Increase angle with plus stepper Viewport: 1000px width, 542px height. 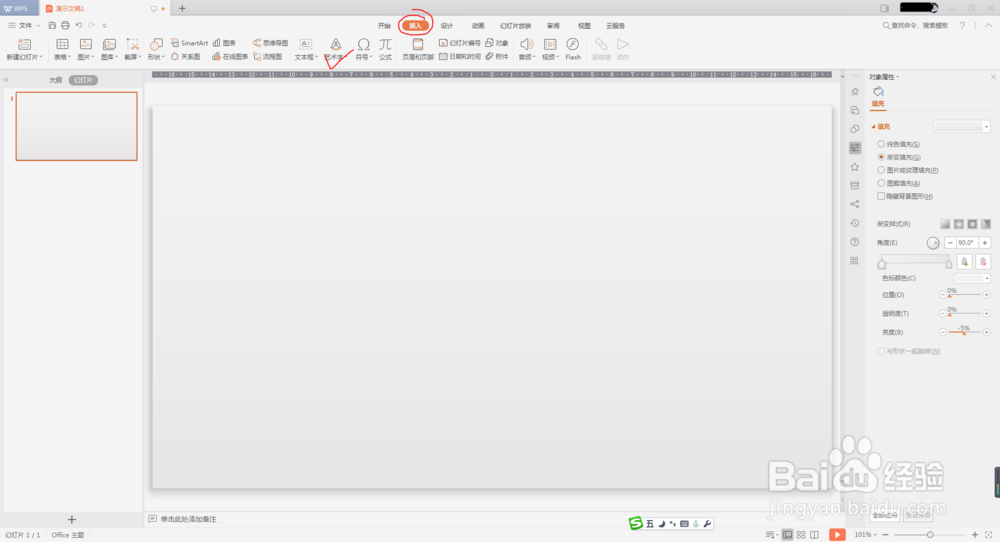pos(985,242)
